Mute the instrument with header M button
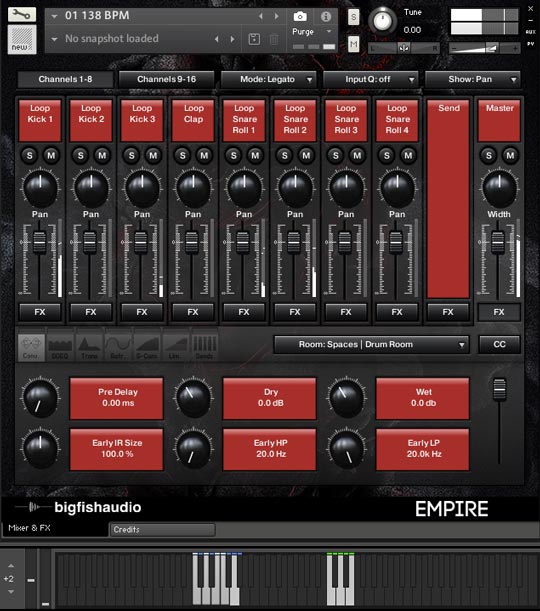 353,44
